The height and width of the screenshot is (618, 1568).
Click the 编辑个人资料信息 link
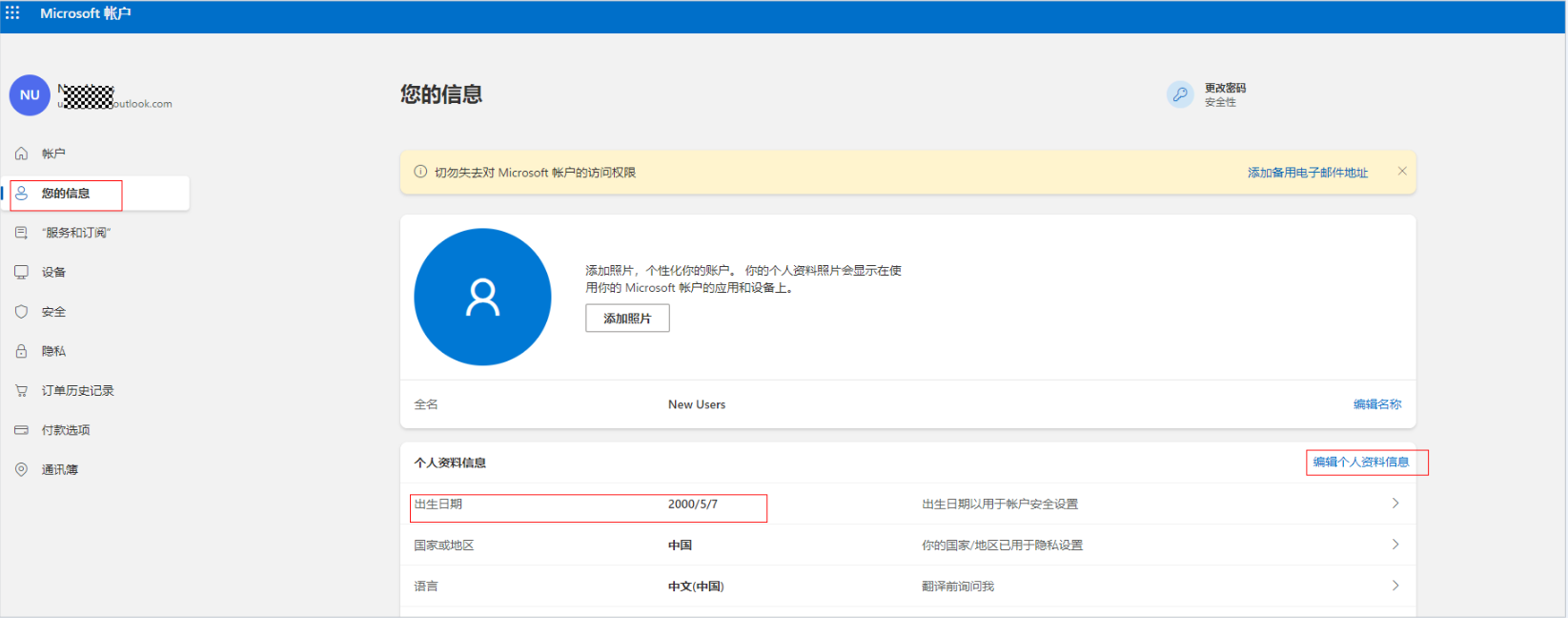tap(1361, 462)
